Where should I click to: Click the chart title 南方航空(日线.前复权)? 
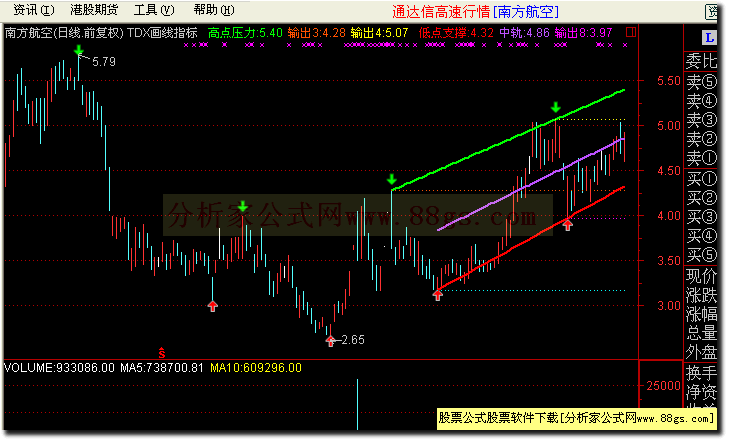64,33
